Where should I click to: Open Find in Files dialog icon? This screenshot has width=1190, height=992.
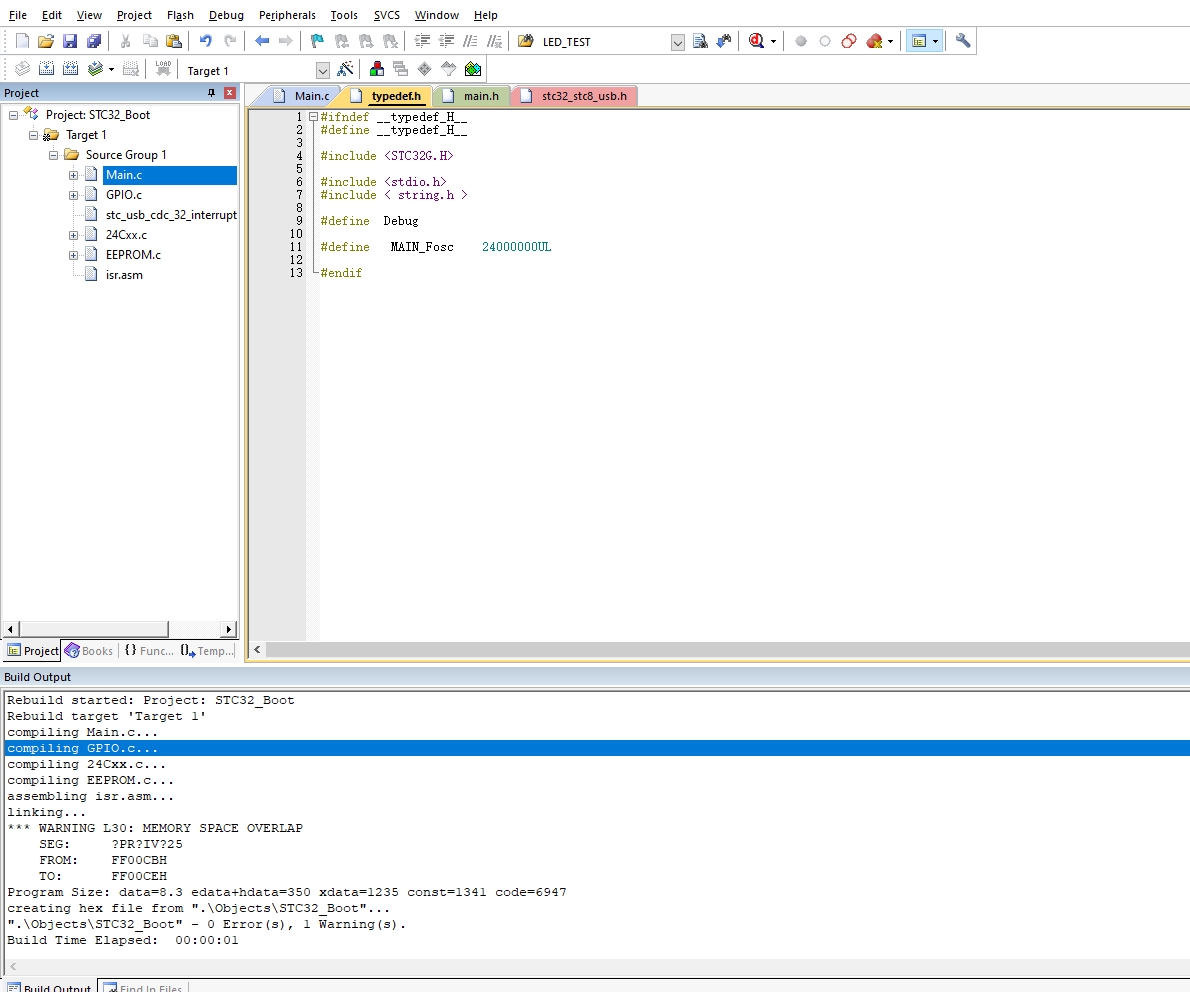tap(525, 41)
